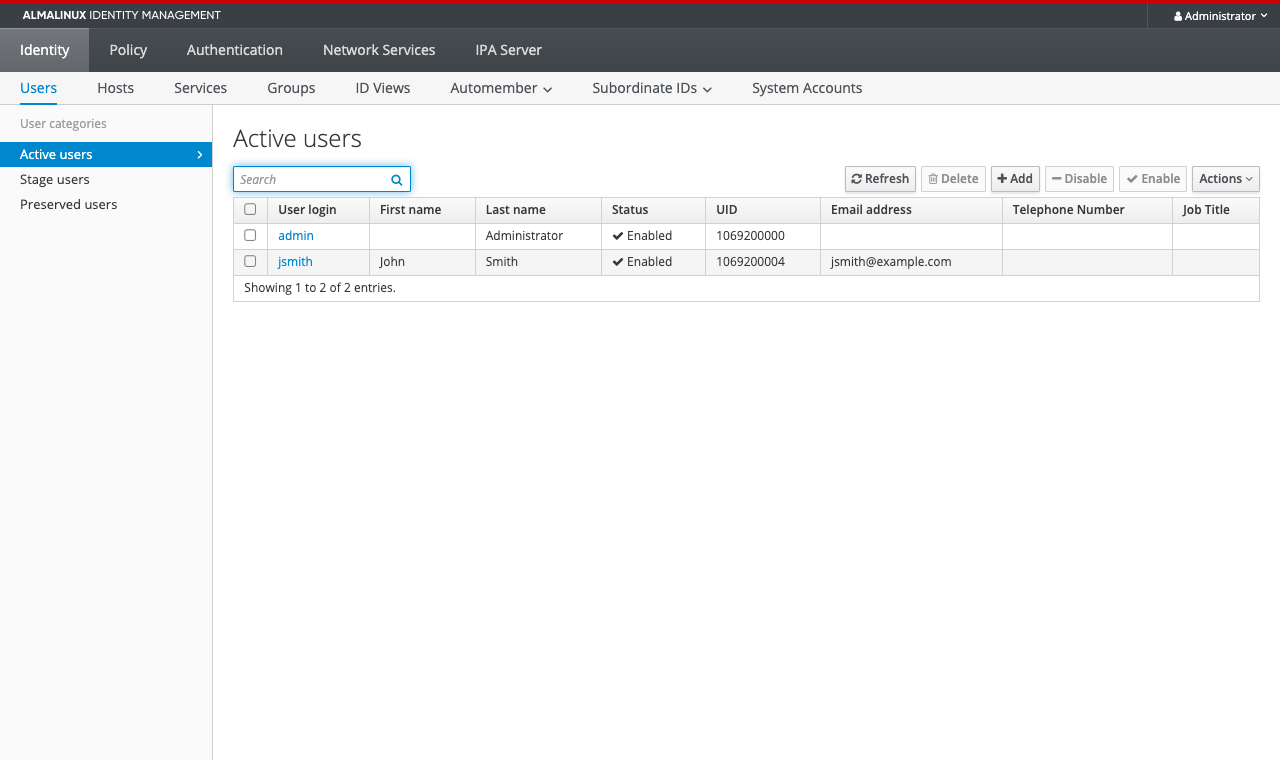Click the Disable user button
1280x760 pixels.
1079,179
